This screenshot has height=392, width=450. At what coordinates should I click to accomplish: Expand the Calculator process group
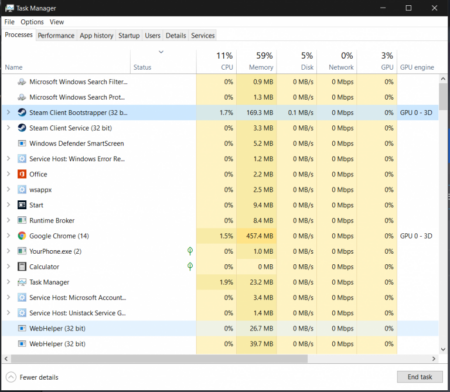(9, 267)
